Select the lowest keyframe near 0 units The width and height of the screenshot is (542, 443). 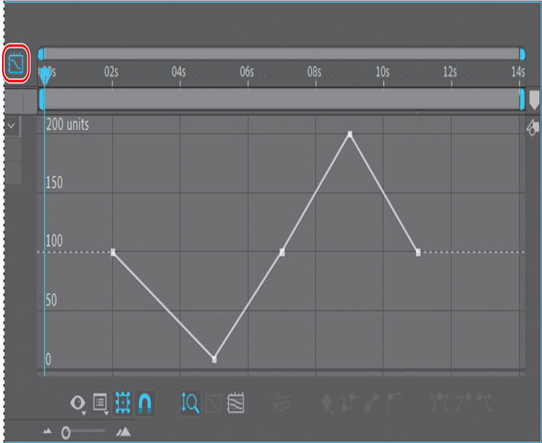214,359
